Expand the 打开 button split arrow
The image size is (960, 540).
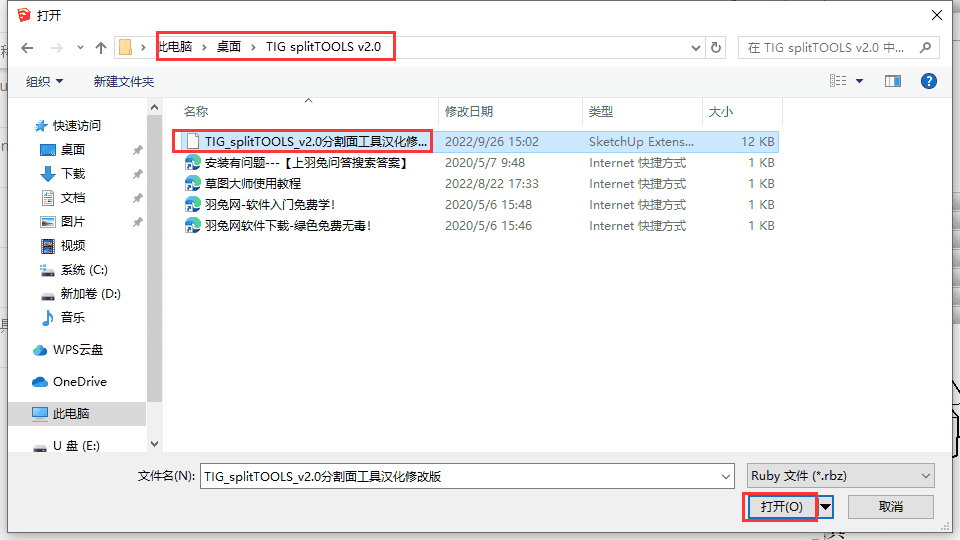coord(825,506)
